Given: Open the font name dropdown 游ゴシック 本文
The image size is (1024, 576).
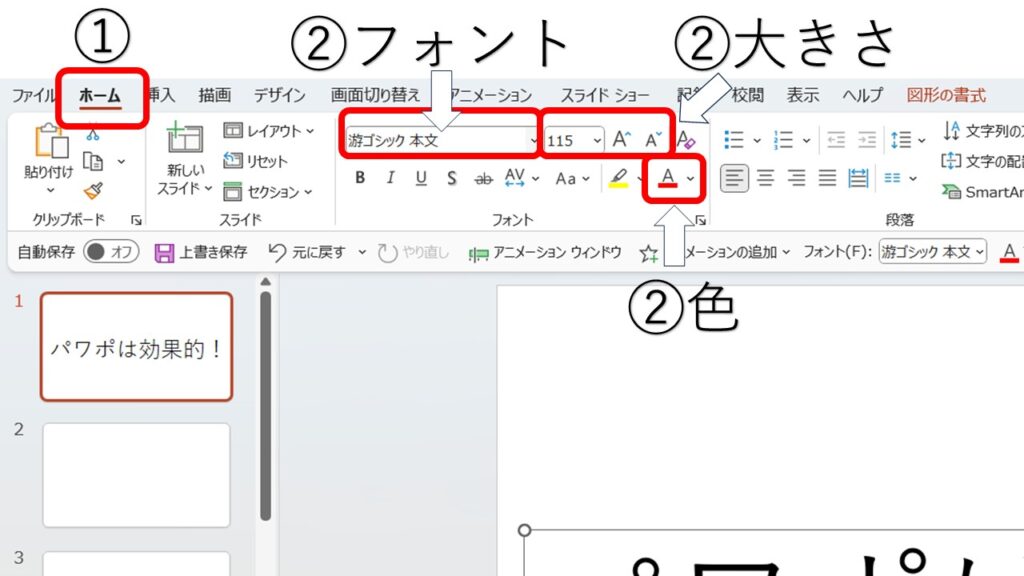Looking at the screenshot, I should tap(534, 140).
